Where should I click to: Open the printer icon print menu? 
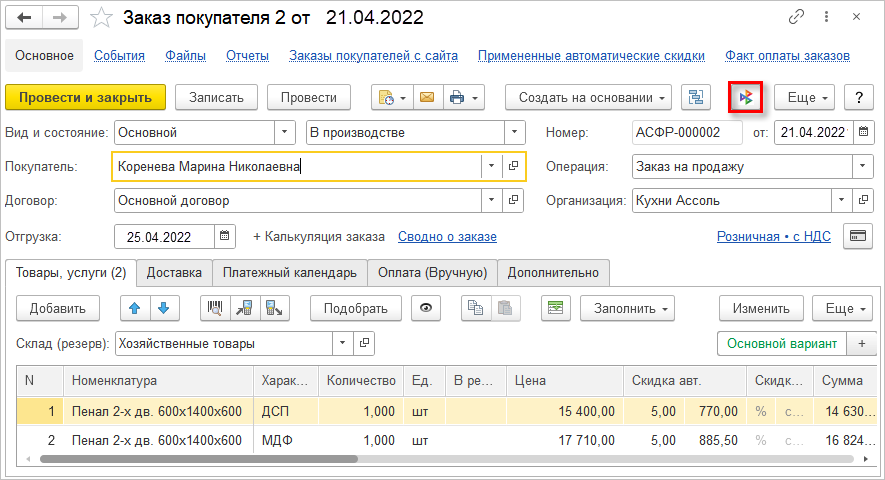click(463, 97)
